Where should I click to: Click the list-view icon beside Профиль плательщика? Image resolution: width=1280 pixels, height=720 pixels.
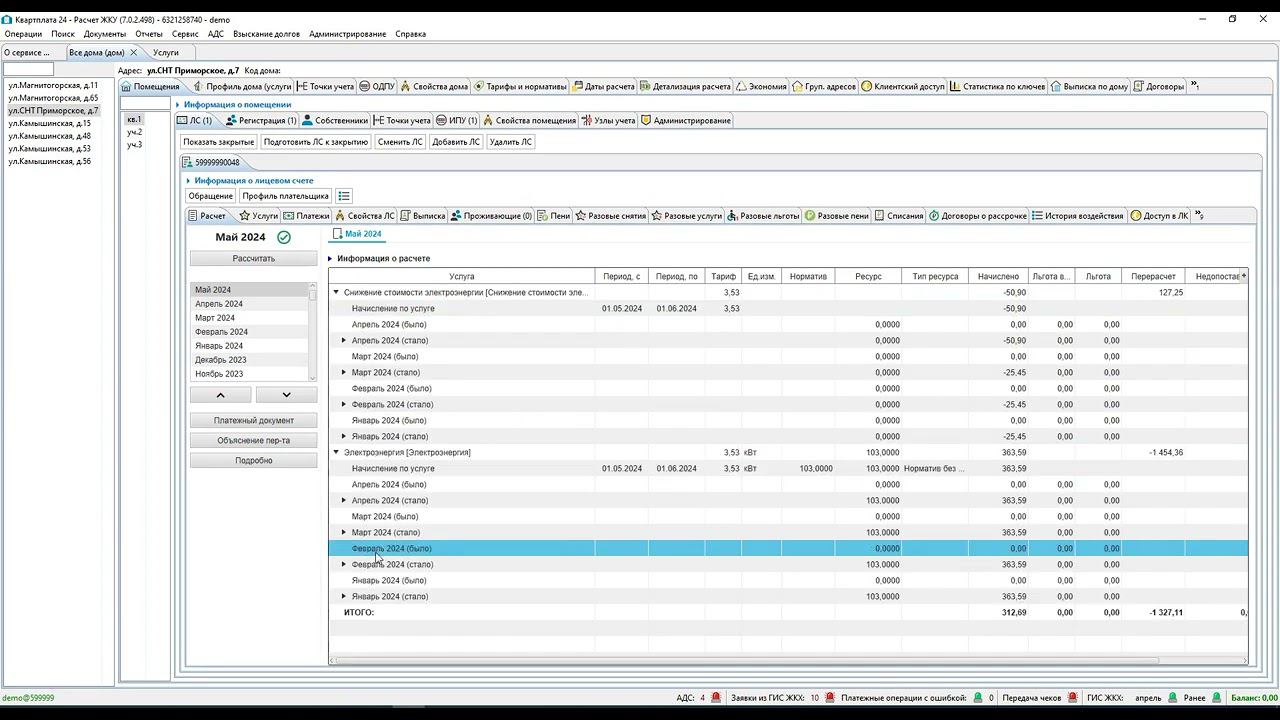[344, 196]
